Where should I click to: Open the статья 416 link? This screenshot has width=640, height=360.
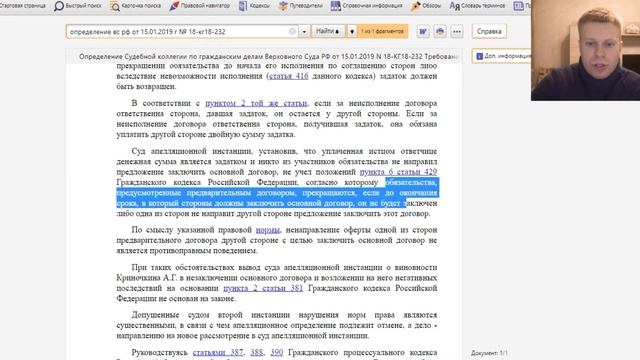click(288, 76)
